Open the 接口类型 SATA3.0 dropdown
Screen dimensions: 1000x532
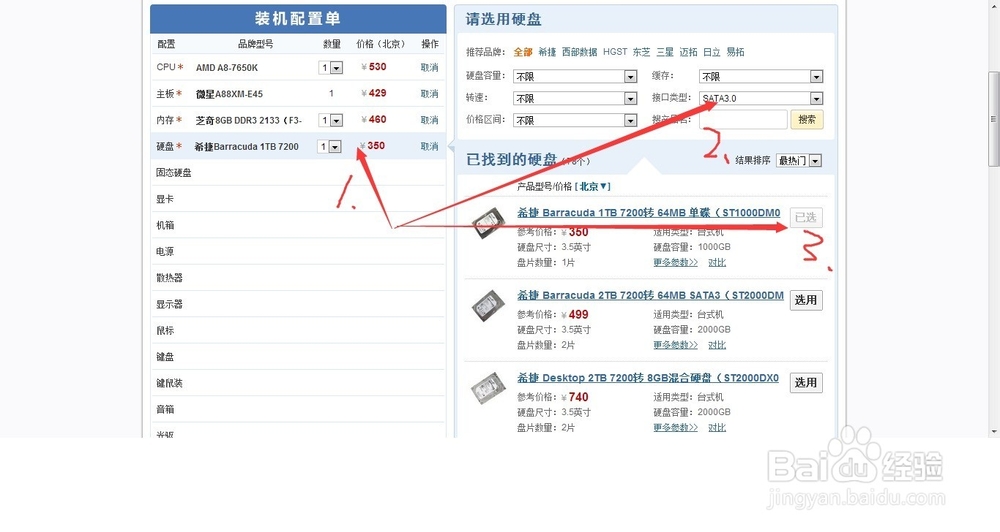tap(761, 98)
